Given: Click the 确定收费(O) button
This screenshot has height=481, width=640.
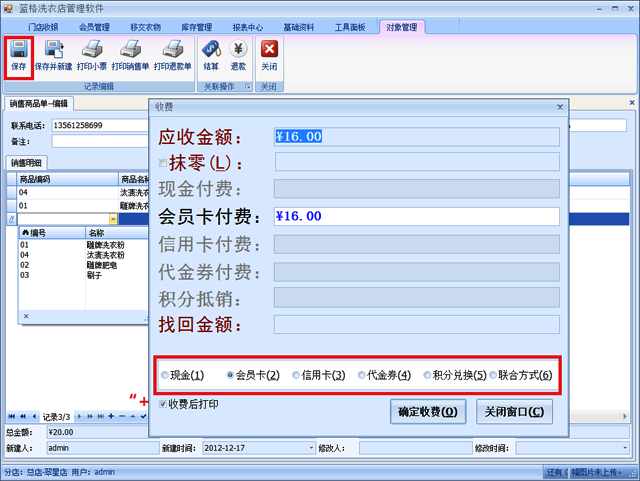Looking at the screenshot, I should 428,412.
